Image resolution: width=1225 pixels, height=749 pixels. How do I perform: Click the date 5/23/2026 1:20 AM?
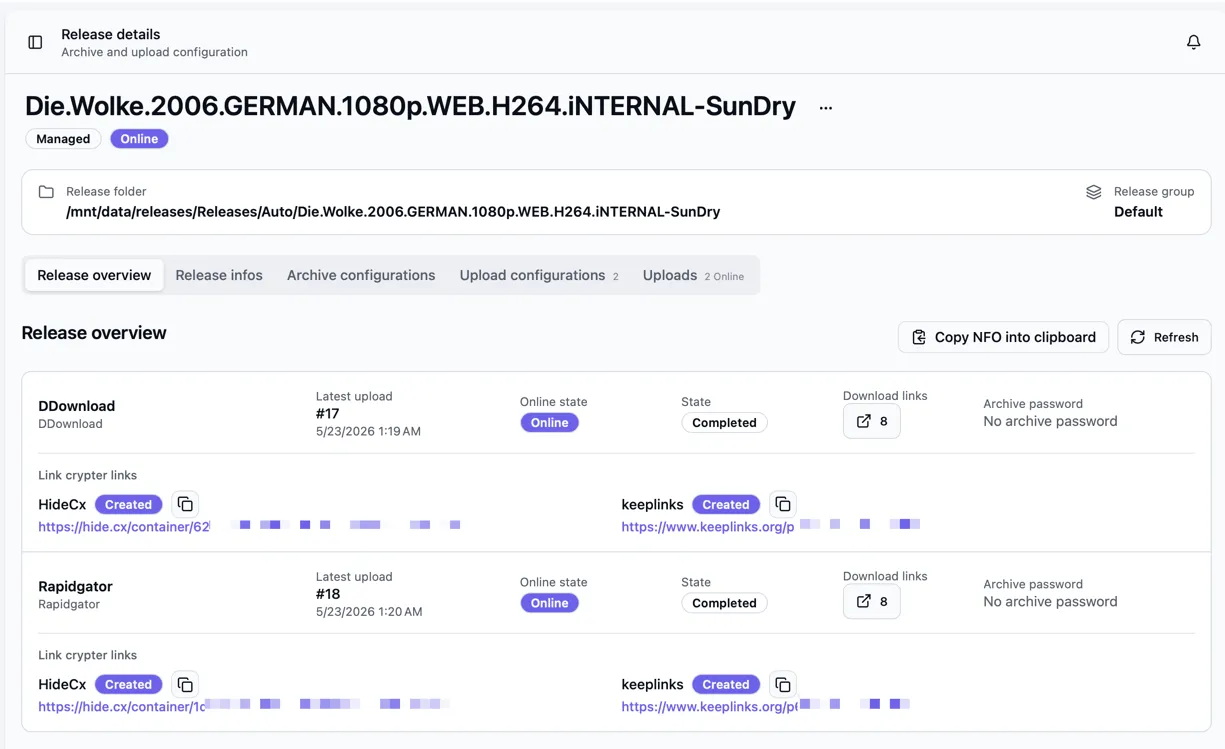tap(369, 611)
